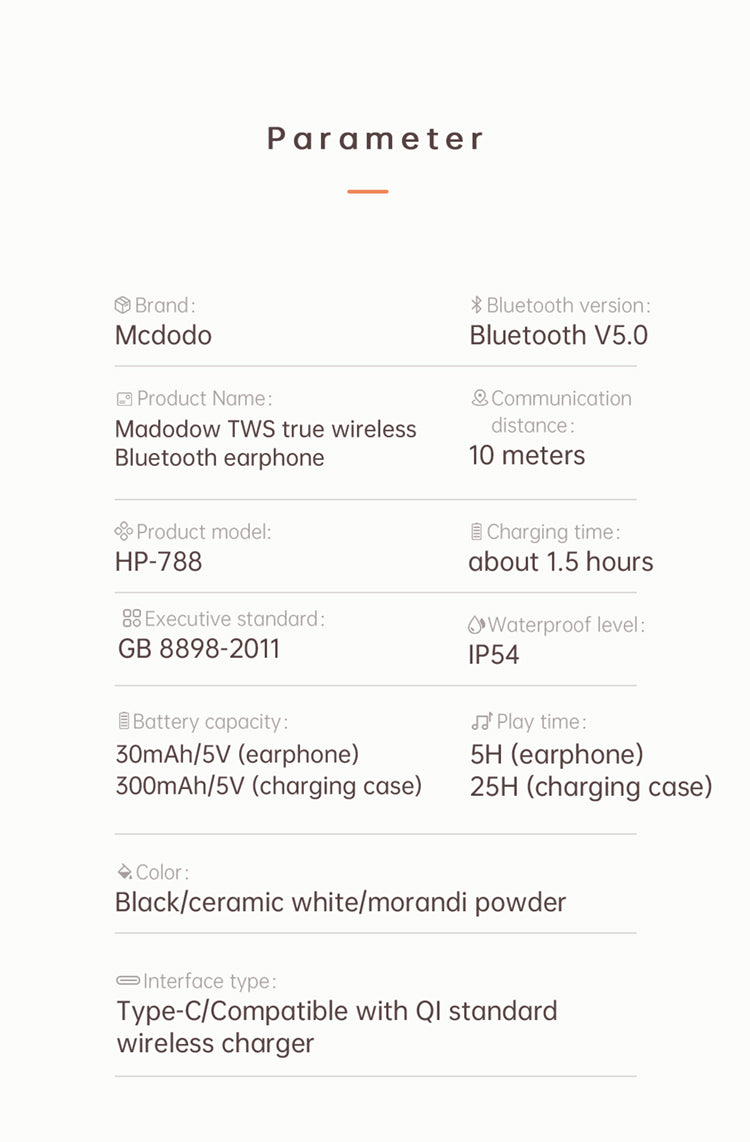
Task: Click the battery icon beside Battery capacity
Action: tap(124, 721)
